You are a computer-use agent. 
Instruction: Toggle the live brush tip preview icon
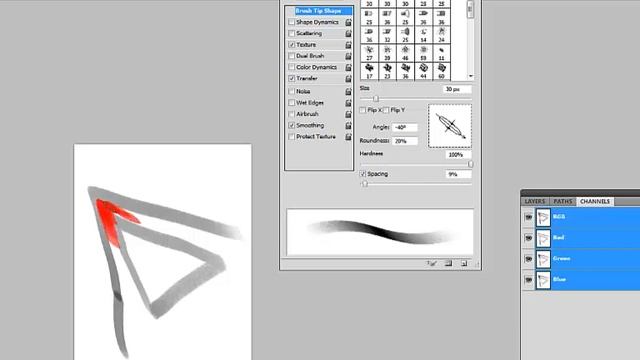[432, 264]
